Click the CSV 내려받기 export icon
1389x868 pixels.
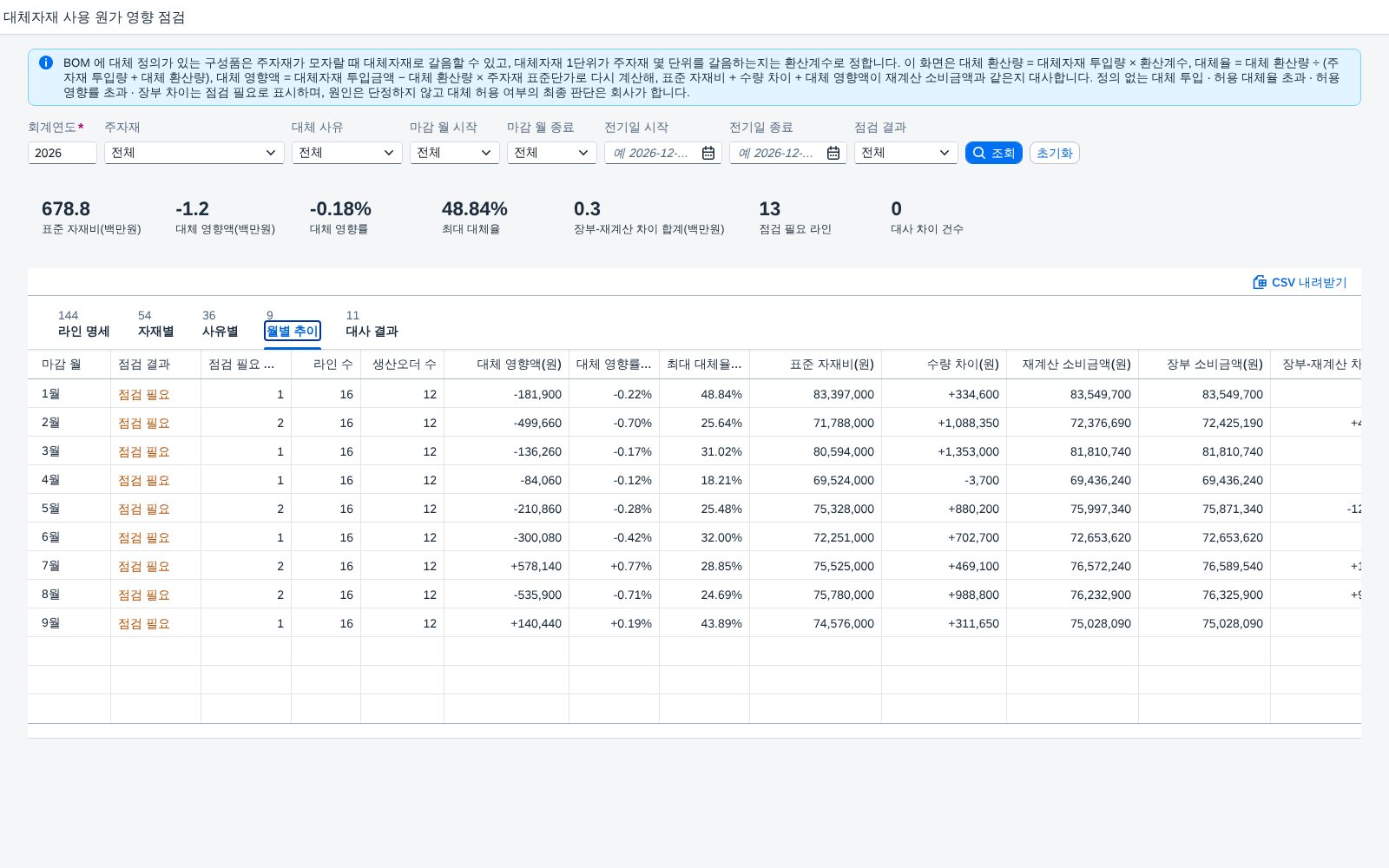point(1260,282)
